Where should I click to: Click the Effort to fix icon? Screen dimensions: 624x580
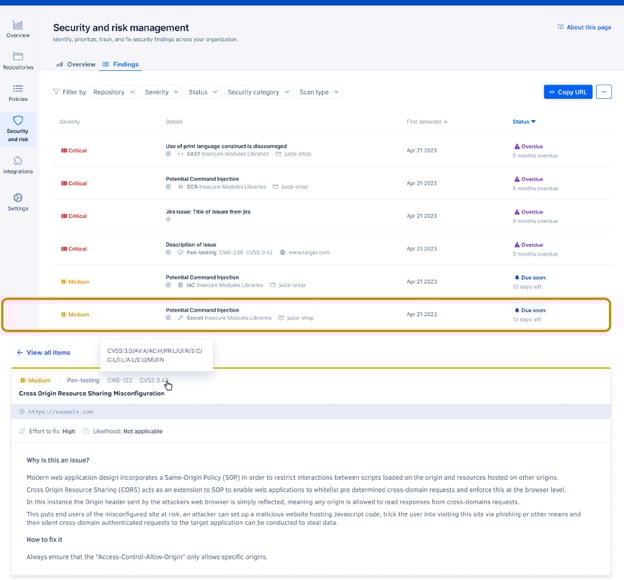(x=22, y=431)
